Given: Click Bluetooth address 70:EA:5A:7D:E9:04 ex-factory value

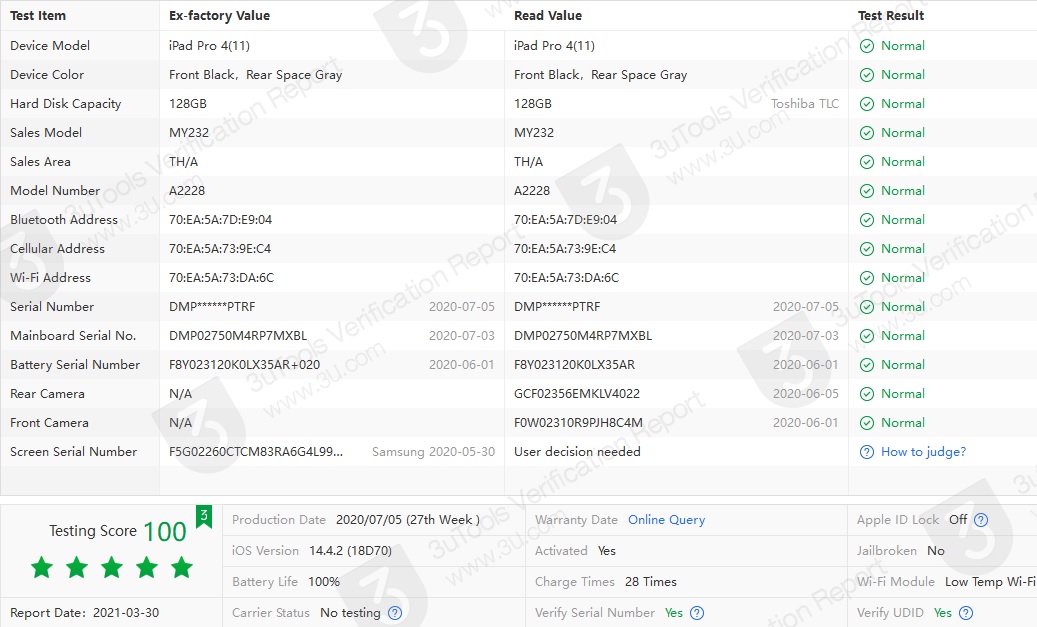Looking at the screenshot, I should 220,220.
